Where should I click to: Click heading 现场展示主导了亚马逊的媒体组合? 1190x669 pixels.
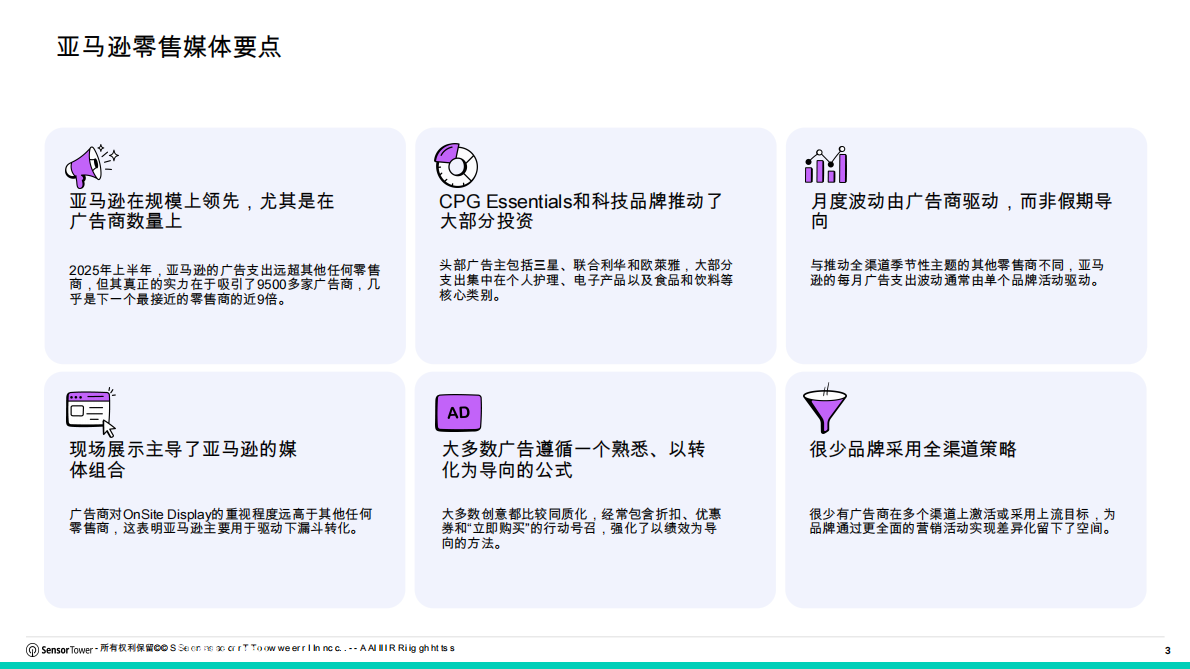tap(183, 460)
